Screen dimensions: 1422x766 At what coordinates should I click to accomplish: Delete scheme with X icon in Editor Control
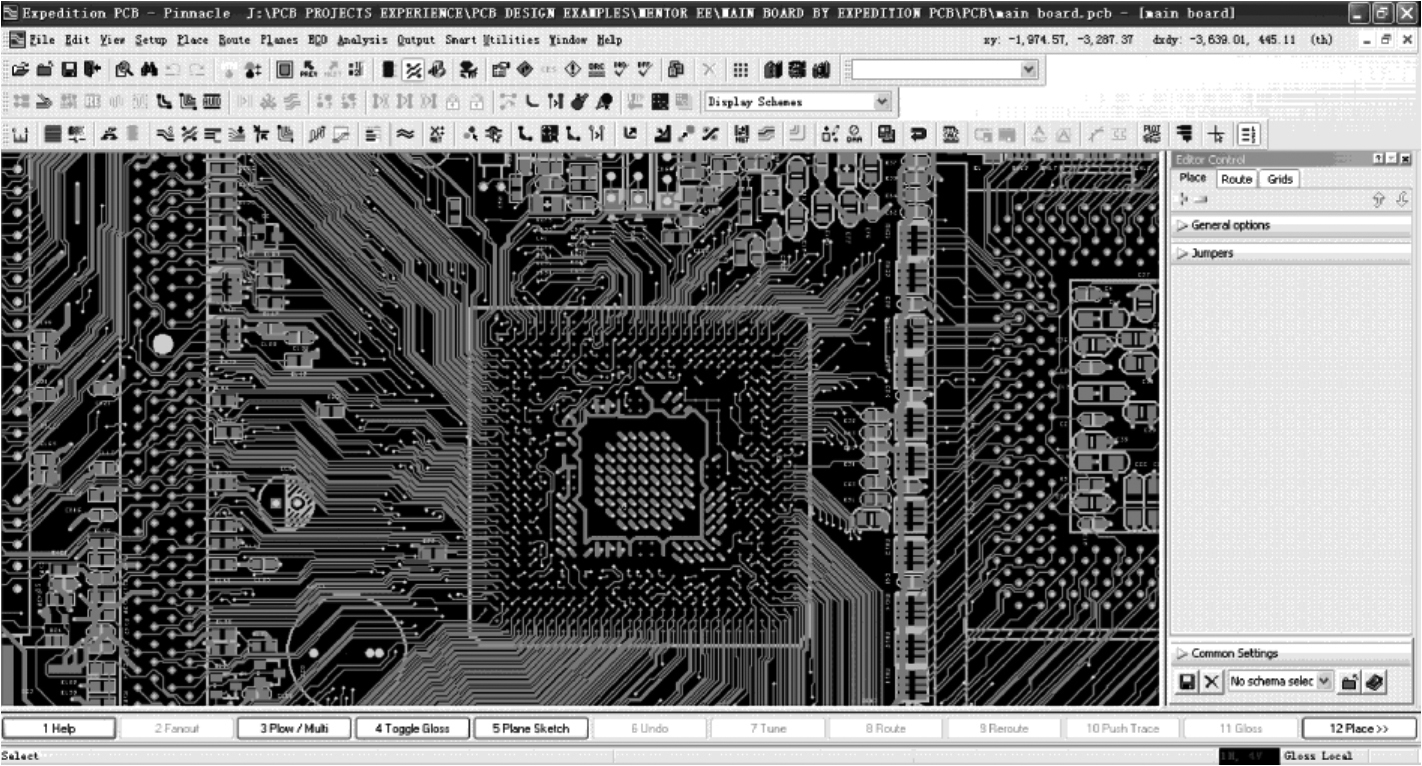pyautogui.click(x=1211, y=681)
